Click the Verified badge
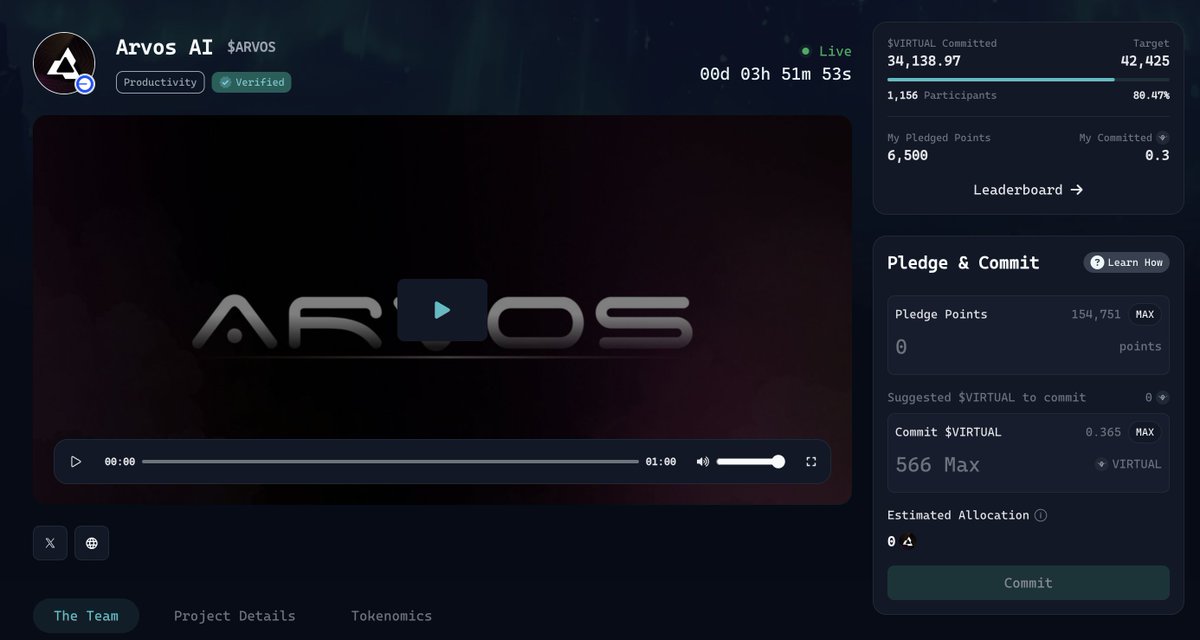This screenshot has width=1200, height=640. (251, 82)
